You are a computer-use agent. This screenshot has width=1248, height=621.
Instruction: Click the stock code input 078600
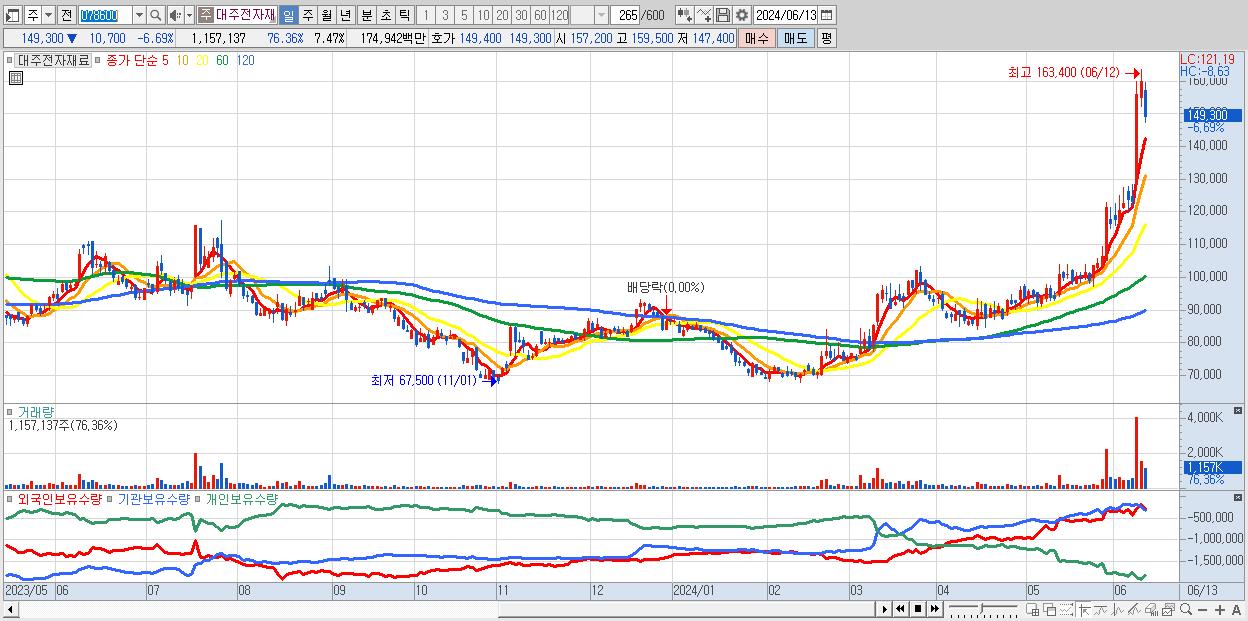pos(104,15)
